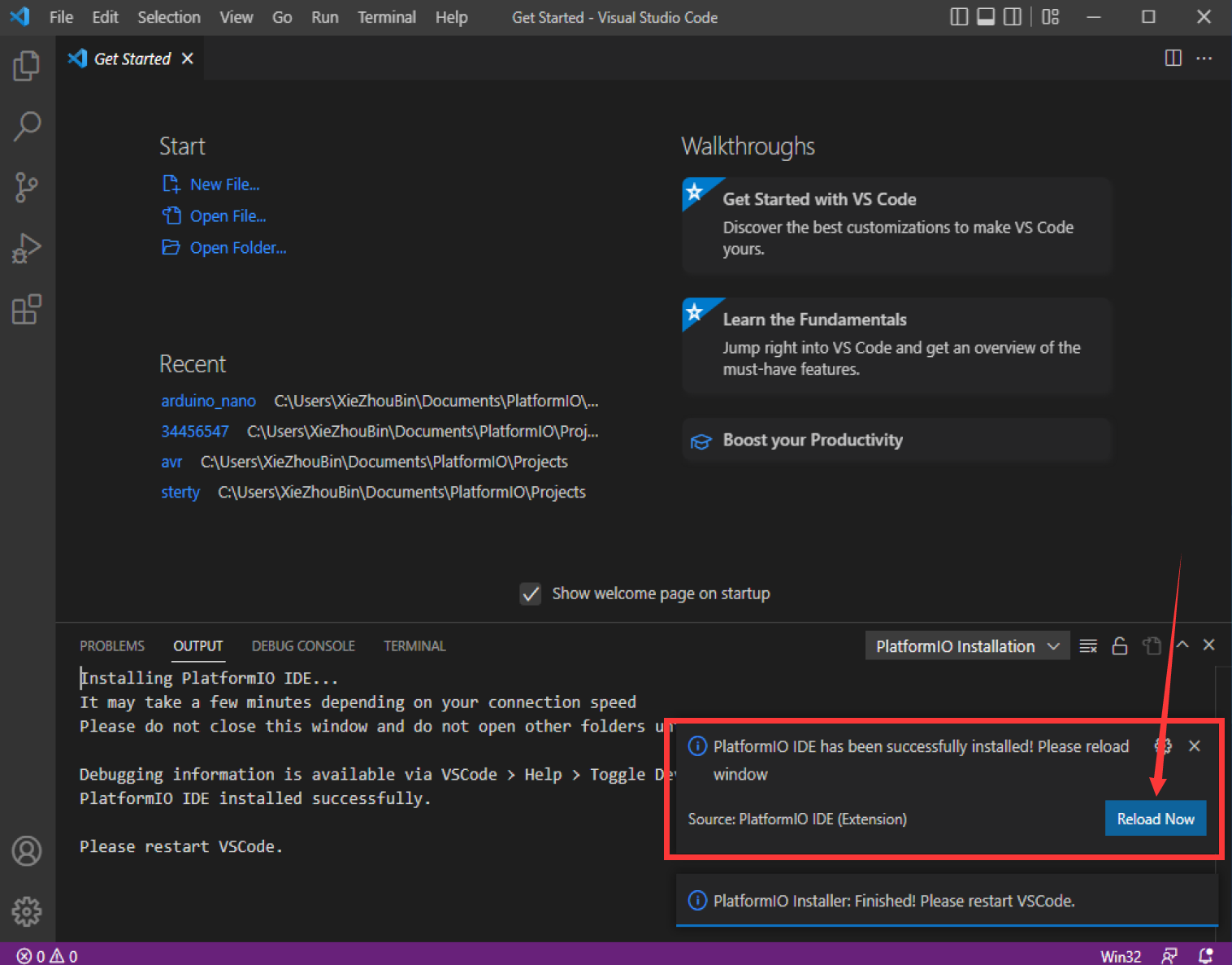The width and height of the screenshot is (1232, 965).
Task: Open the Explorer view
Action: [x=27, y=66]
